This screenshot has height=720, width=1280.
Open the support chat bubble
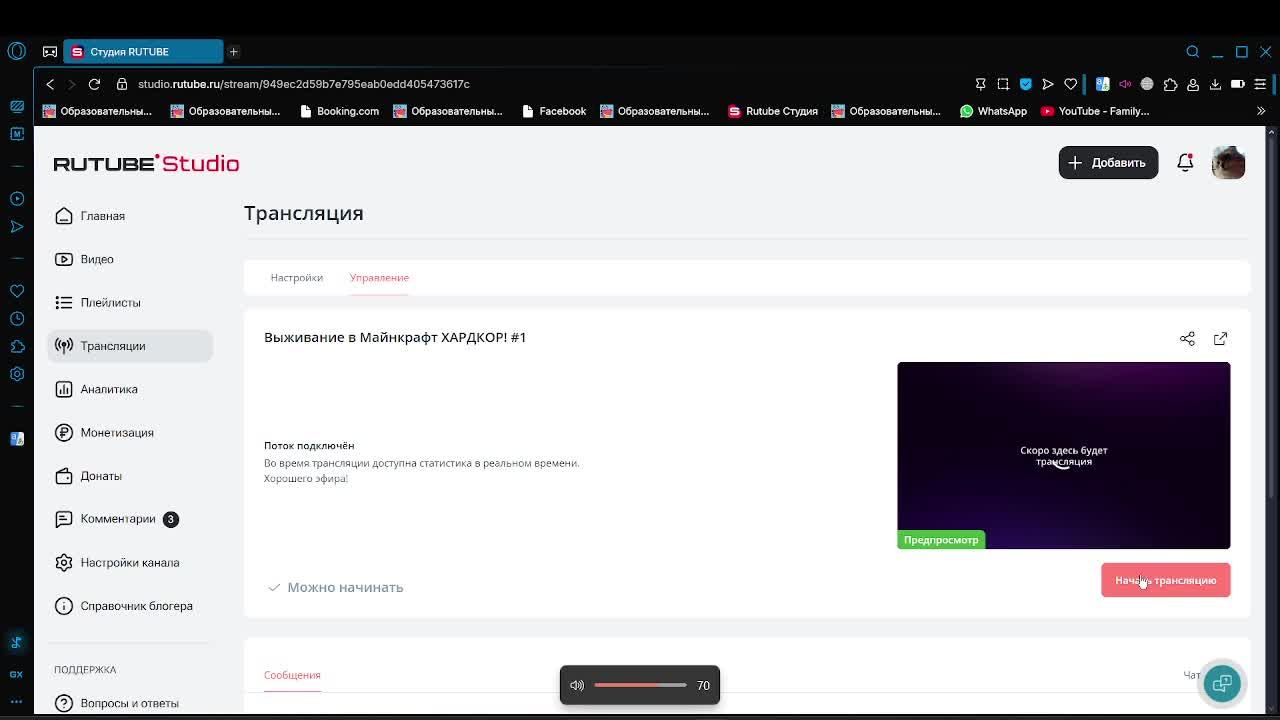pos(1221,684)
